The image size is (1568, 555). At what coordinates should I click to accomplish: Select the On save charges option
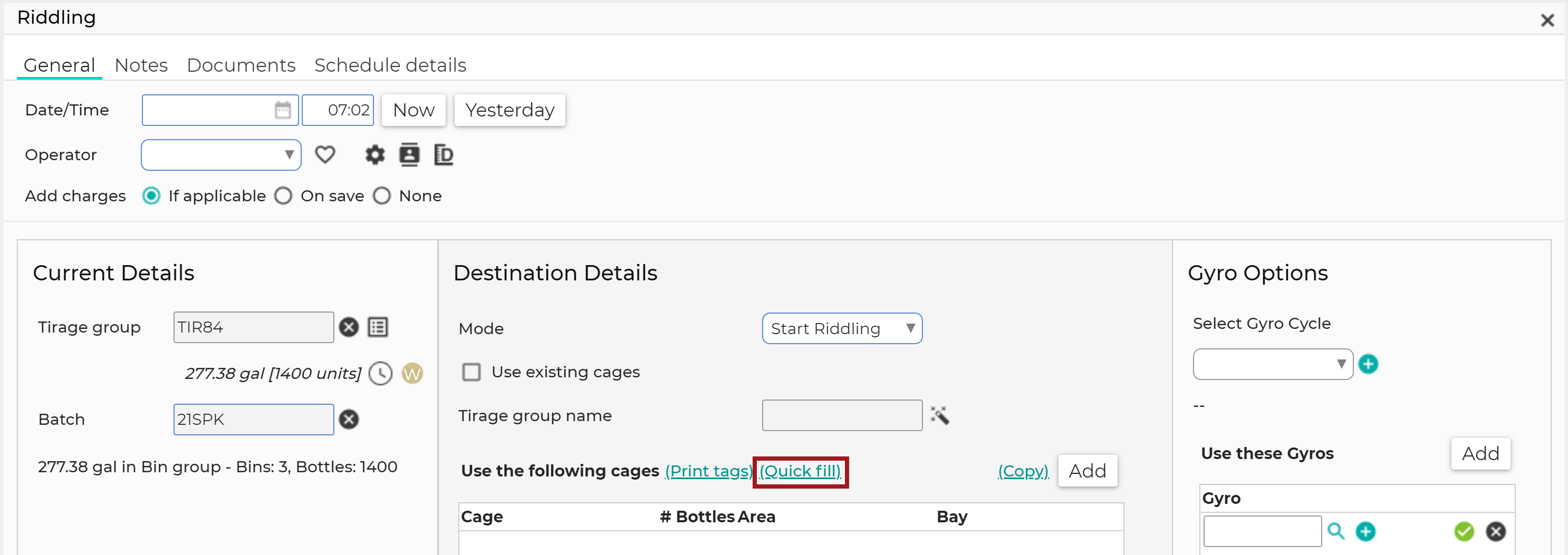(x=284, y=196)
